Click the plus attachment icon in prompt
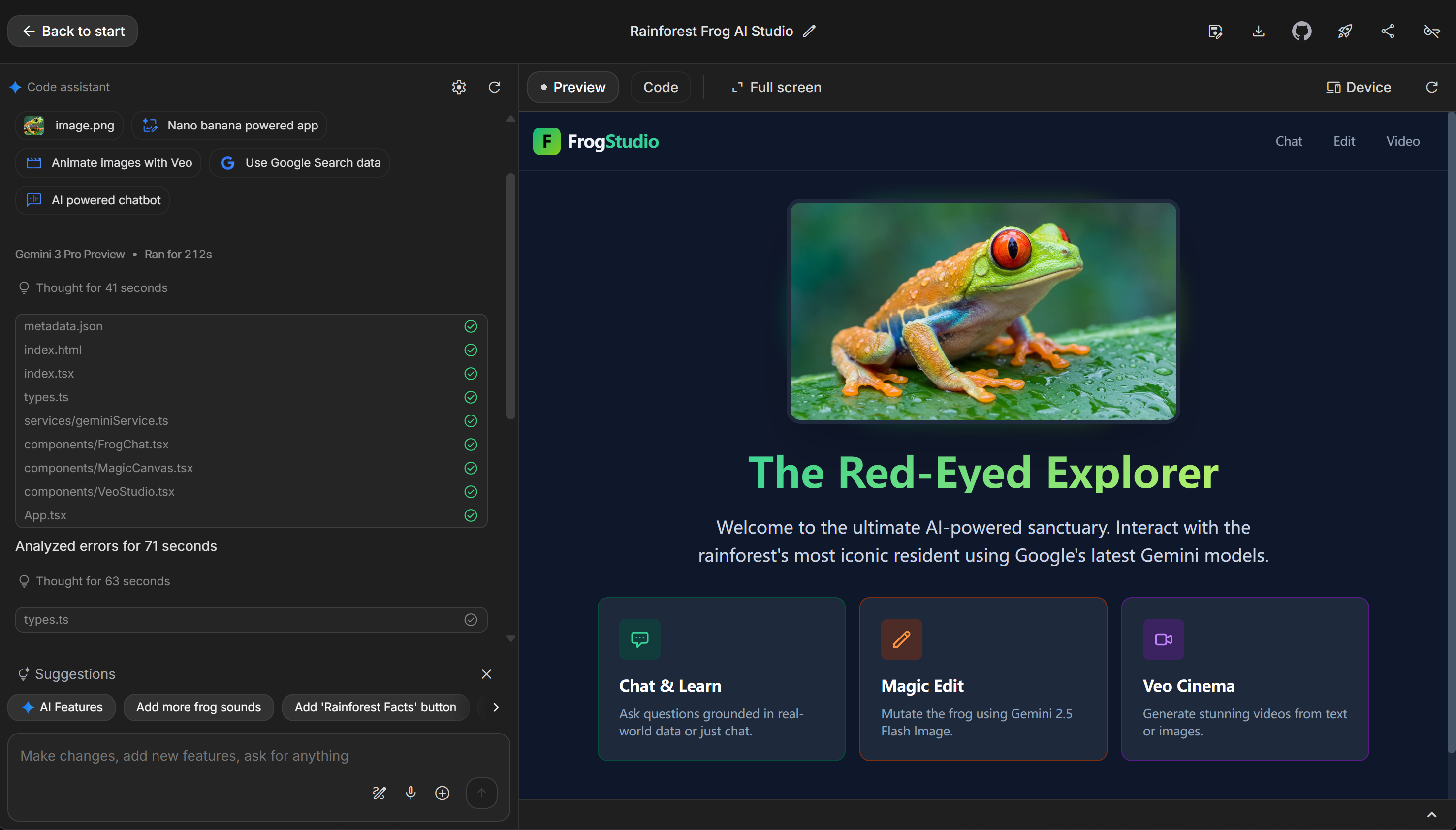1456x830 pixels. 442,793
